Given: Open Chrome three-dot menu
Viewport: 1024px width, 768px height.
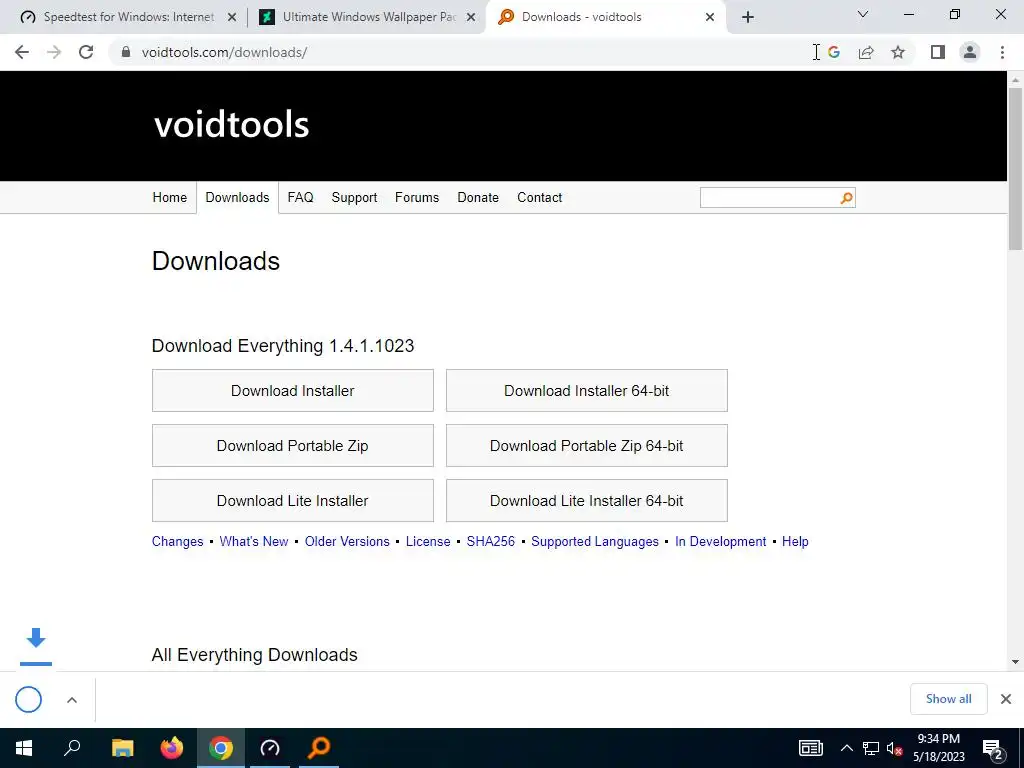Looking at the screenshot, I should click(1002, 52).
